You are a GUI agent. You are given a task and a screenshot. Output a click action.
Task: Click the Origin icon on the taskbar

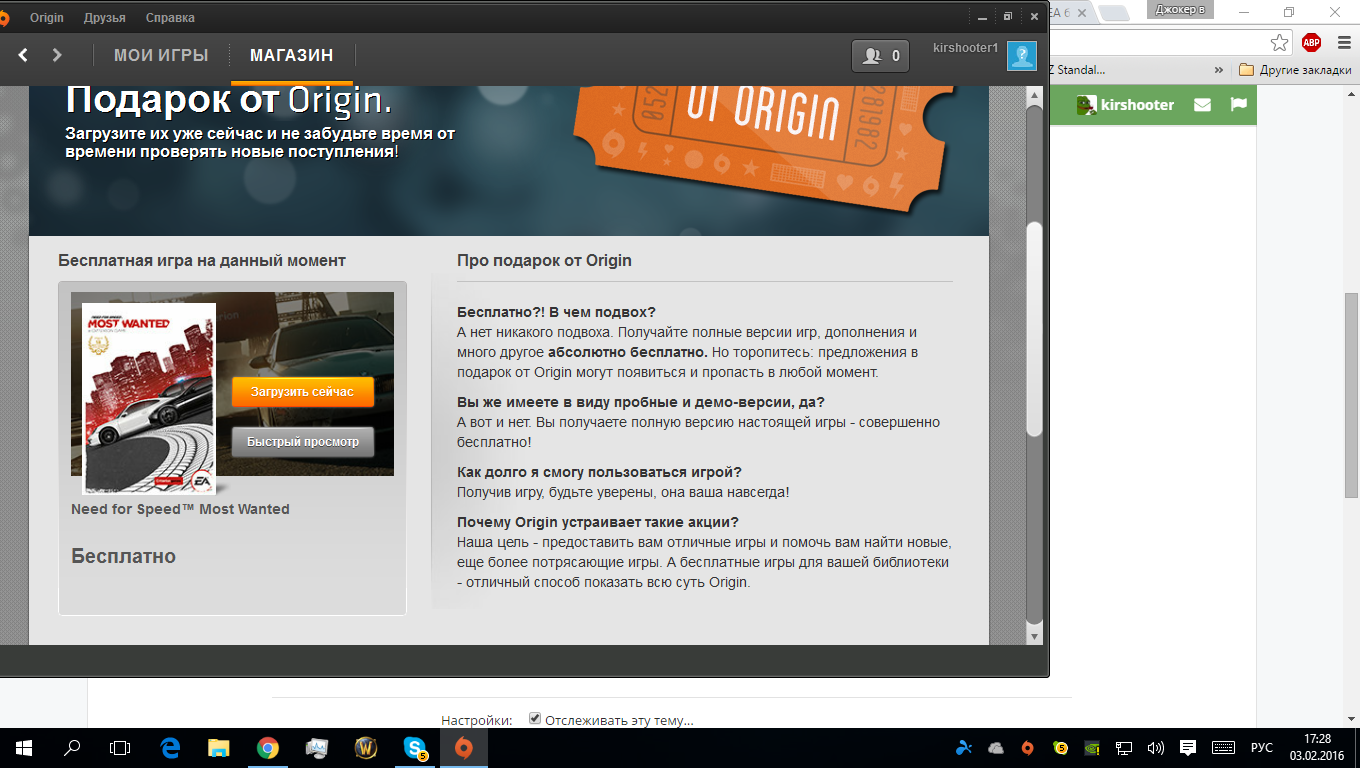pos(463,747)
